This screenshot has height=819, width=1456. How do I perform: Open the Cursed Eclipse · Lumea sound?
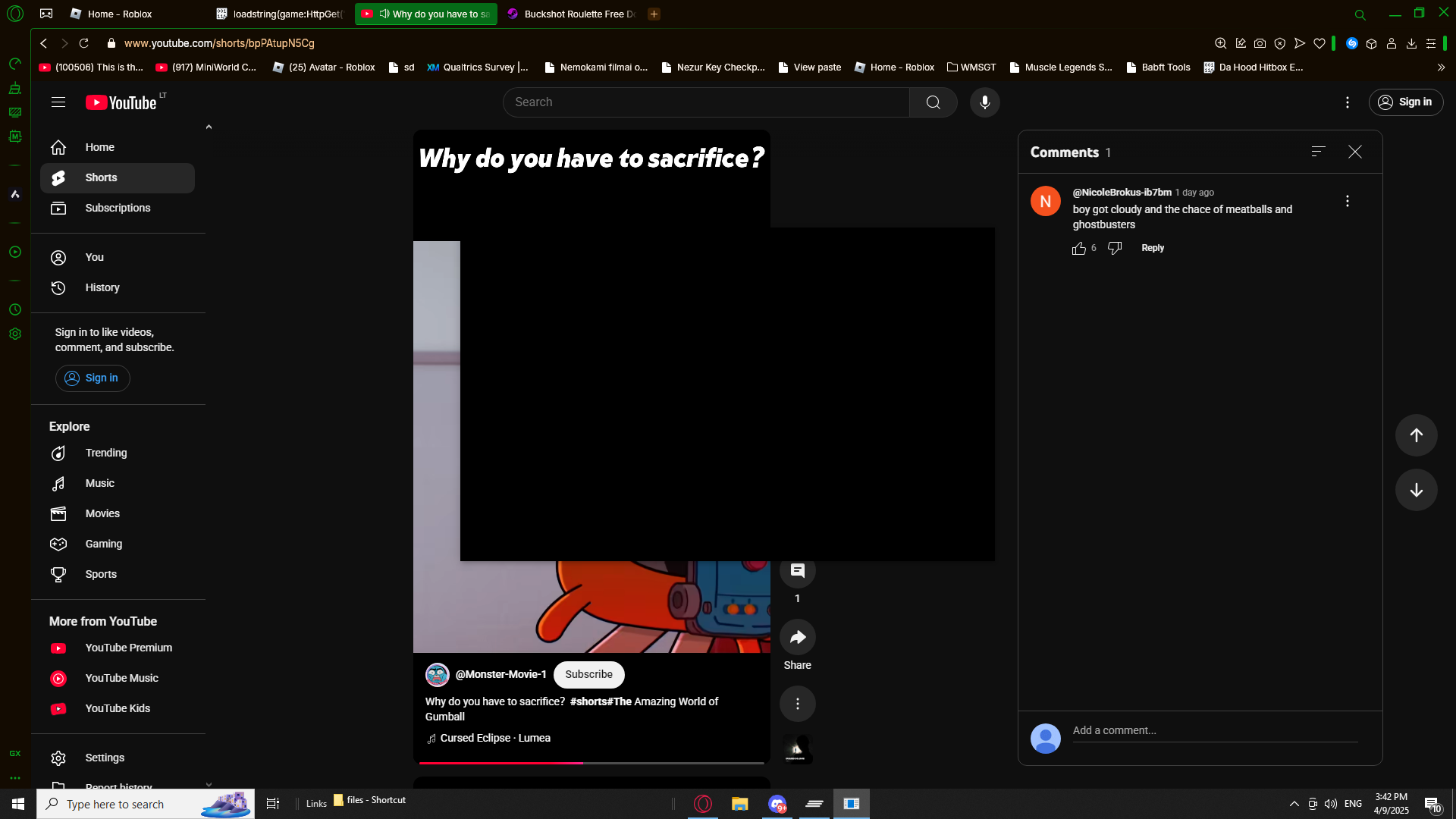(x=495, y=738)
